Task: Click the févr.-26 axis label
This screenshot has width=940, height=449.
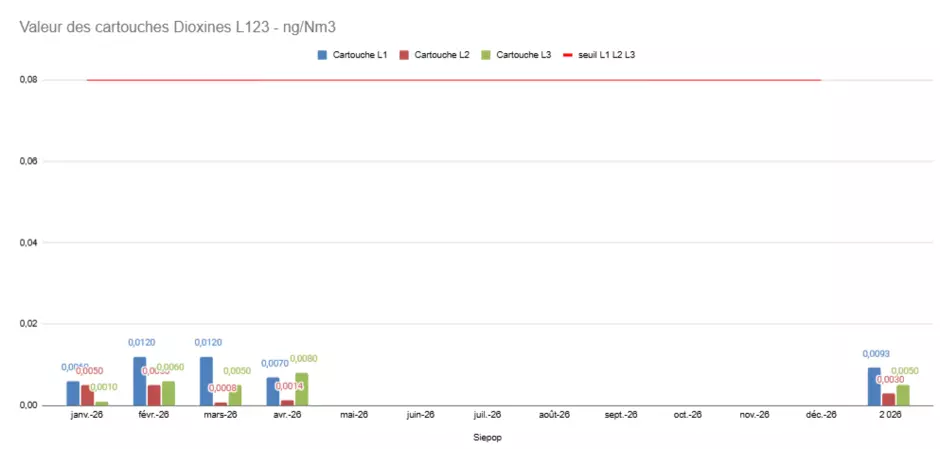Action: (x=153, y=414)
